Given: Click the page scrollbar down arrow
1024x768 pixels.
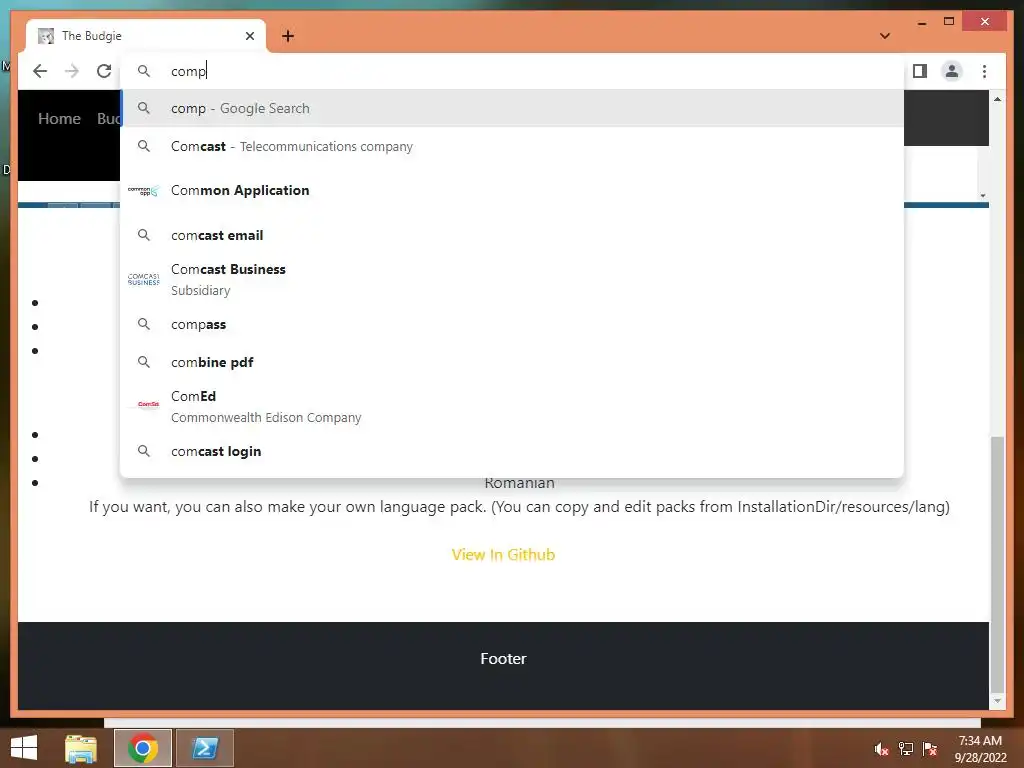Looking at the screenshot, I should tap(997, 701).
